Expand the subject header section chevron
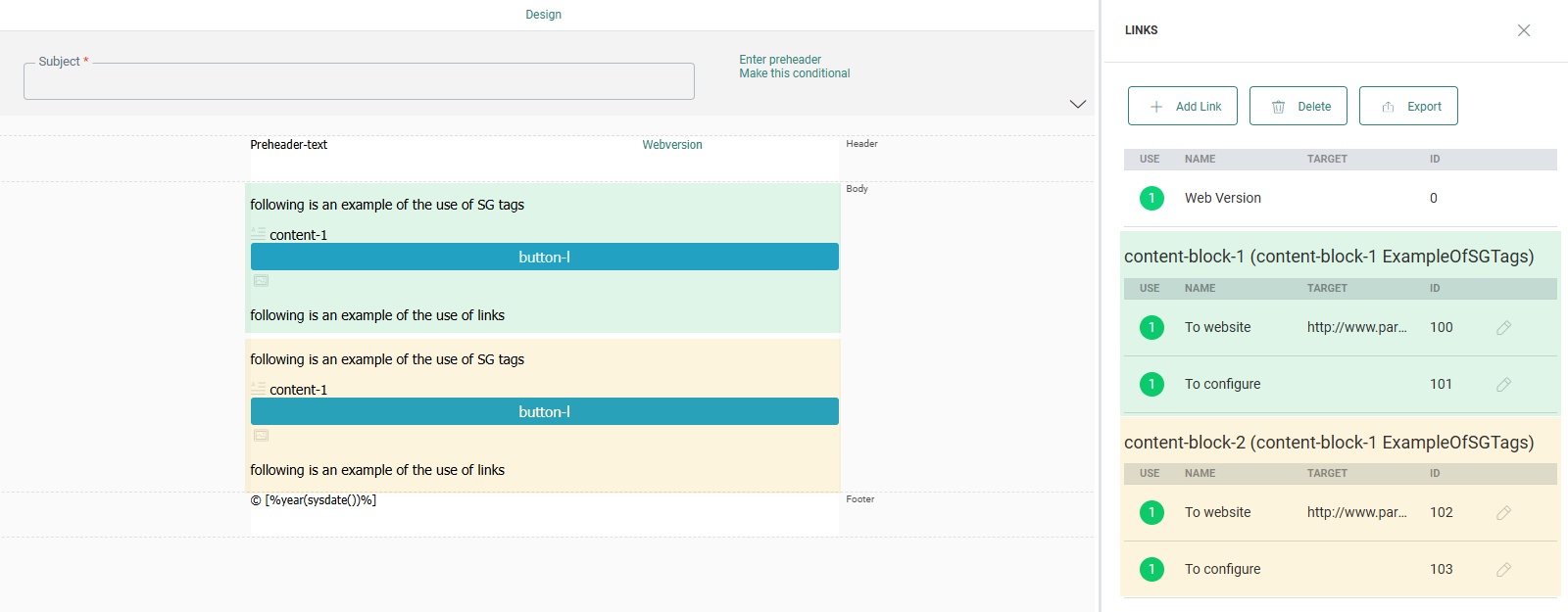Image resolution: width=1568 pixels, height=612 pixels. coord(1077,104)
